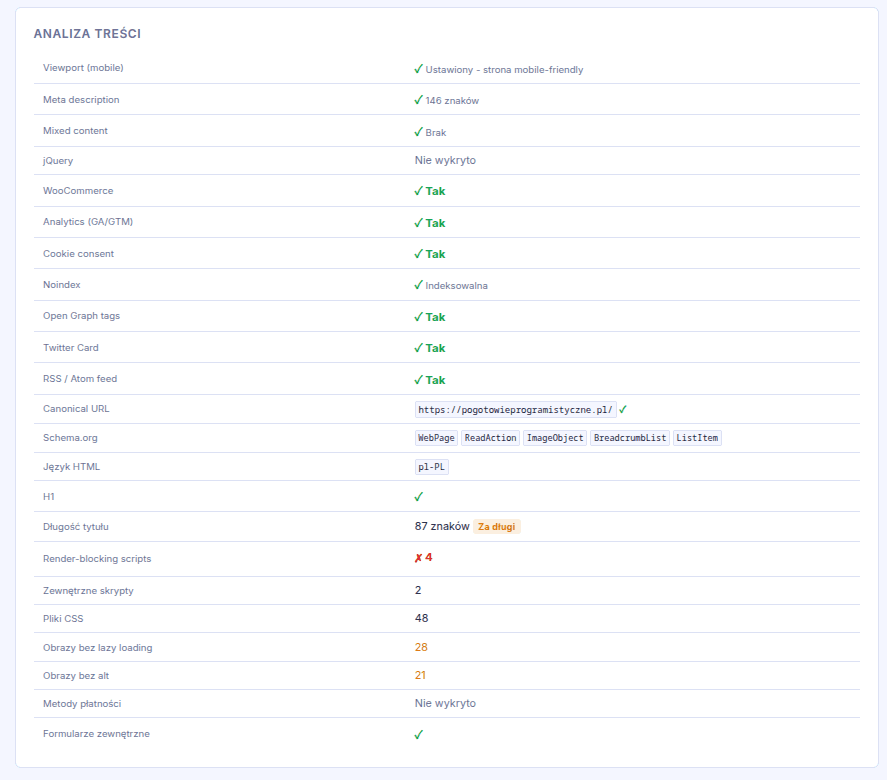
Task: Click the jQuery row label
Action: [58, 161]
